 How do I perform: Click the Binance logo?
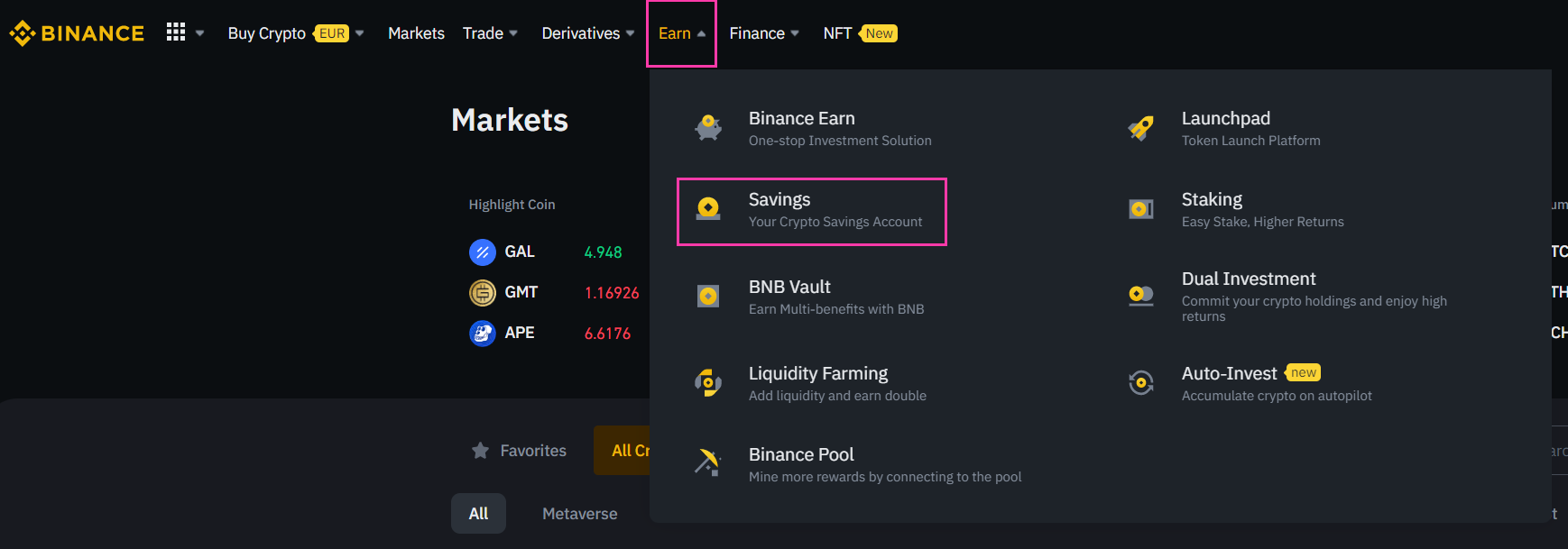77,33
